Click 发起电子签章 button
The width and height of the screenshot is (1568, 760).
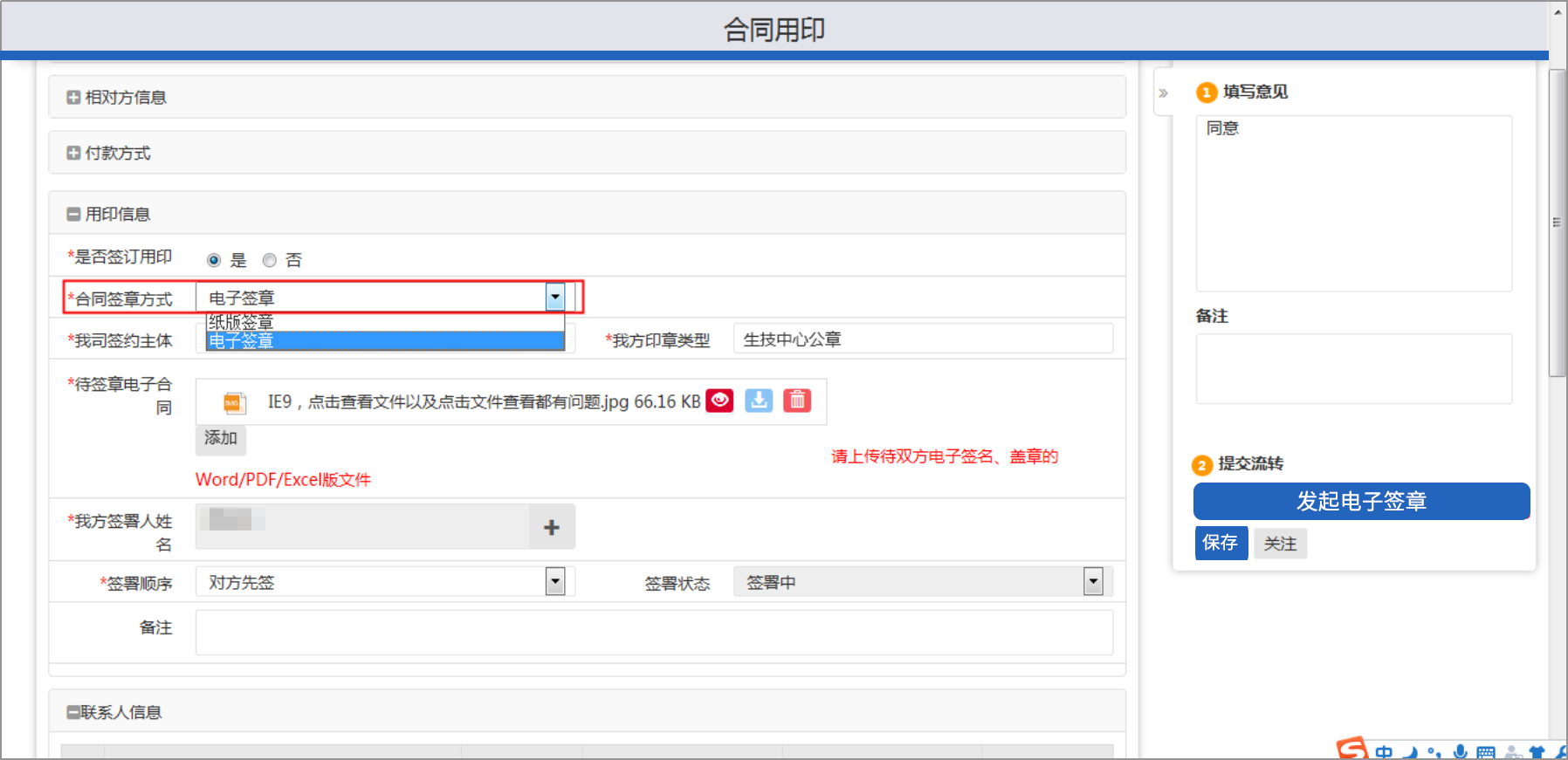(1361, 502)
